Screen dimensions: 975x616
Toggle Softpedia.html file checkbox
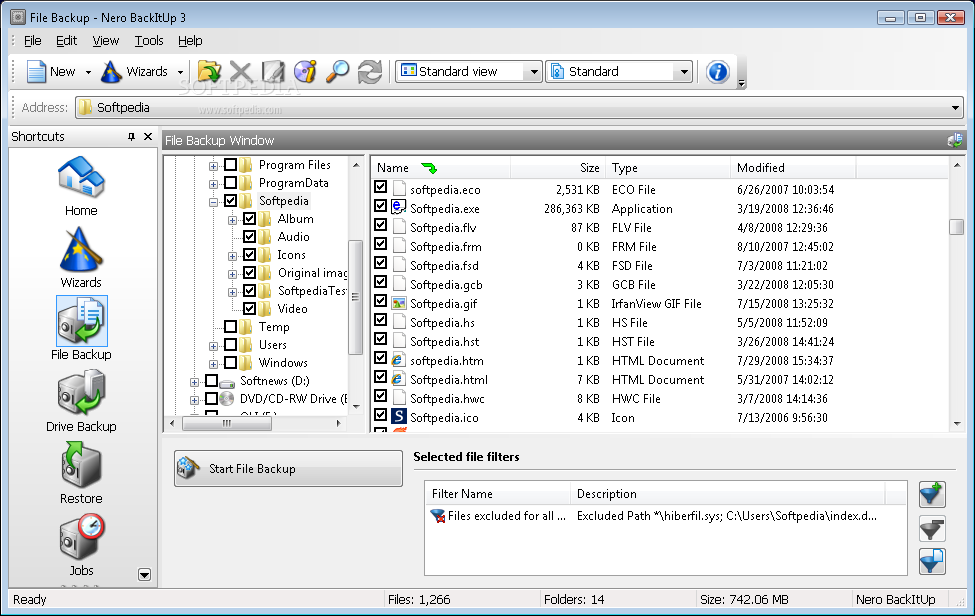coord(381,377)
